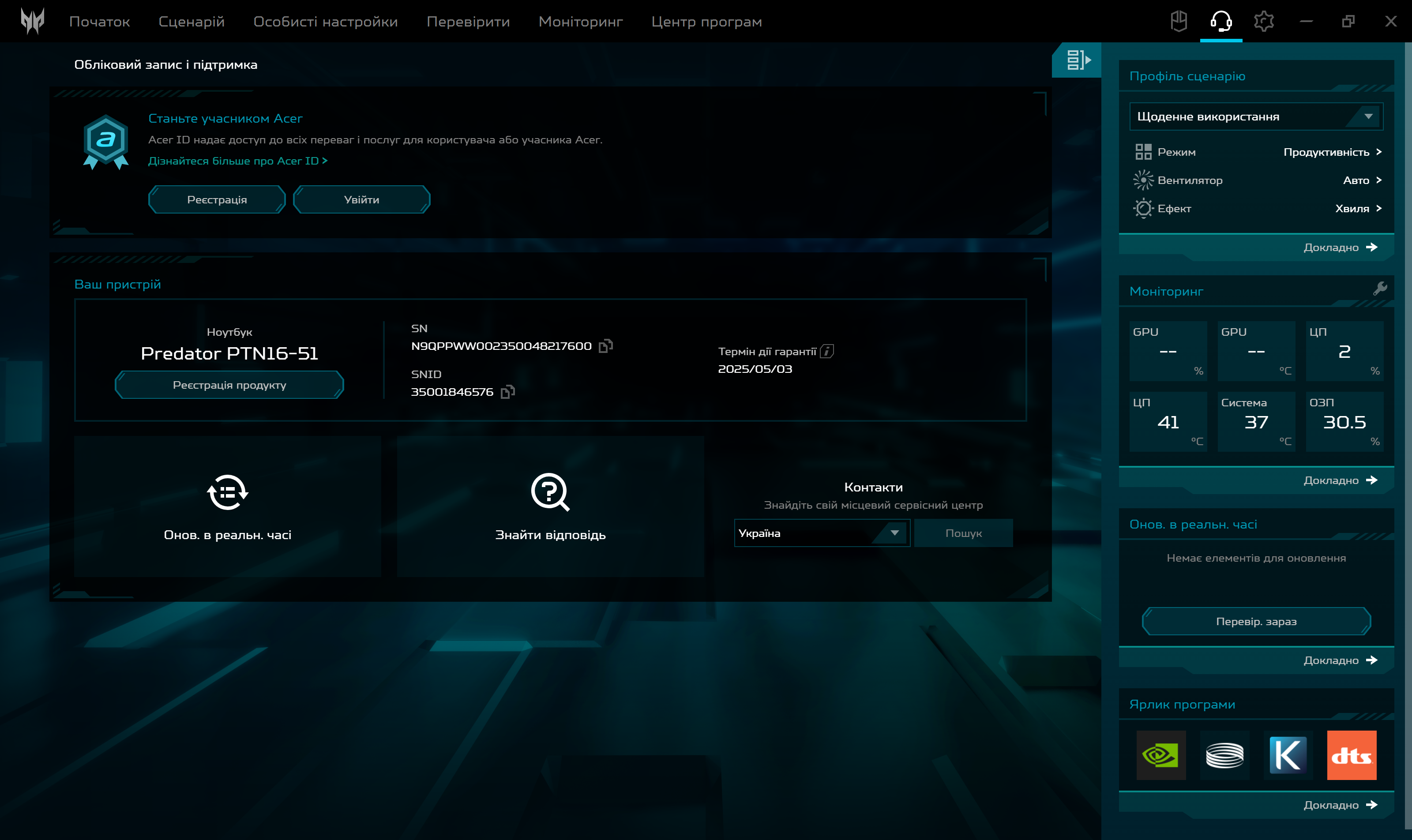Open the scenario profile dropdown Щоденне використання

1255,116
